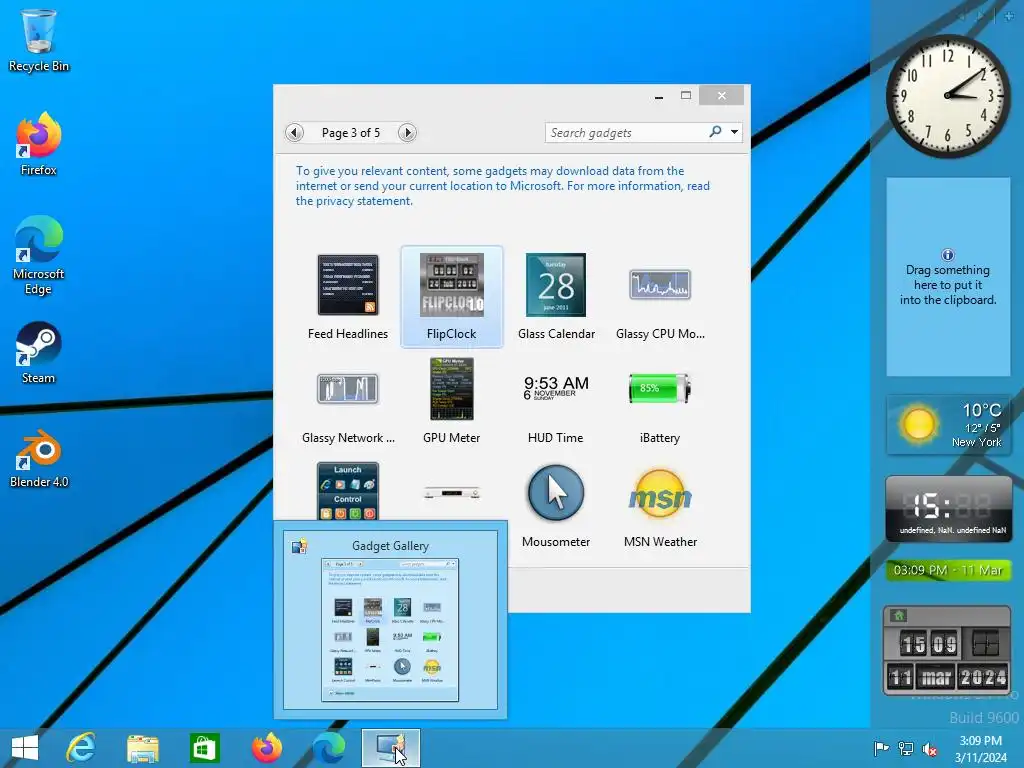This screenshot has height=768, width=1024.
Task: Select the GPU Meter gadget icon
Action: 451,389
